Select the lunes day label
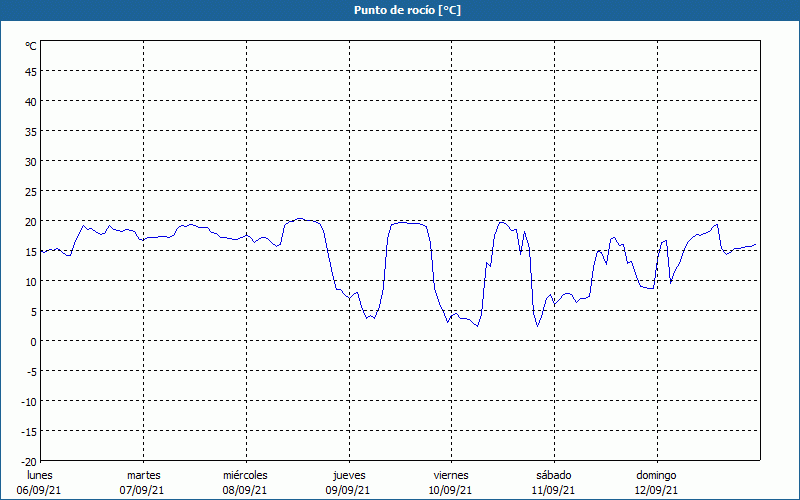 click(40, 475)
